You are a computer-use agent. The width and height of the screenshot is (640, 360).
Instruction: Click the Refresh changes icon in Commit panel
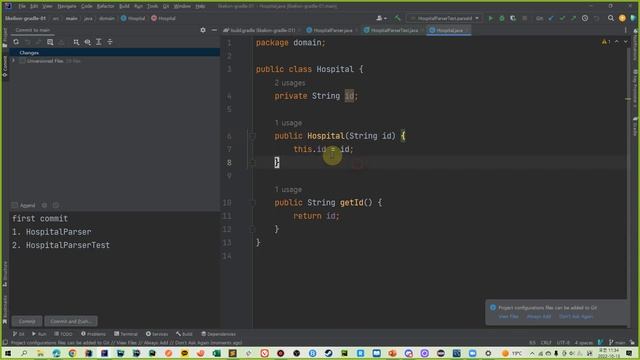click(16, 42)
